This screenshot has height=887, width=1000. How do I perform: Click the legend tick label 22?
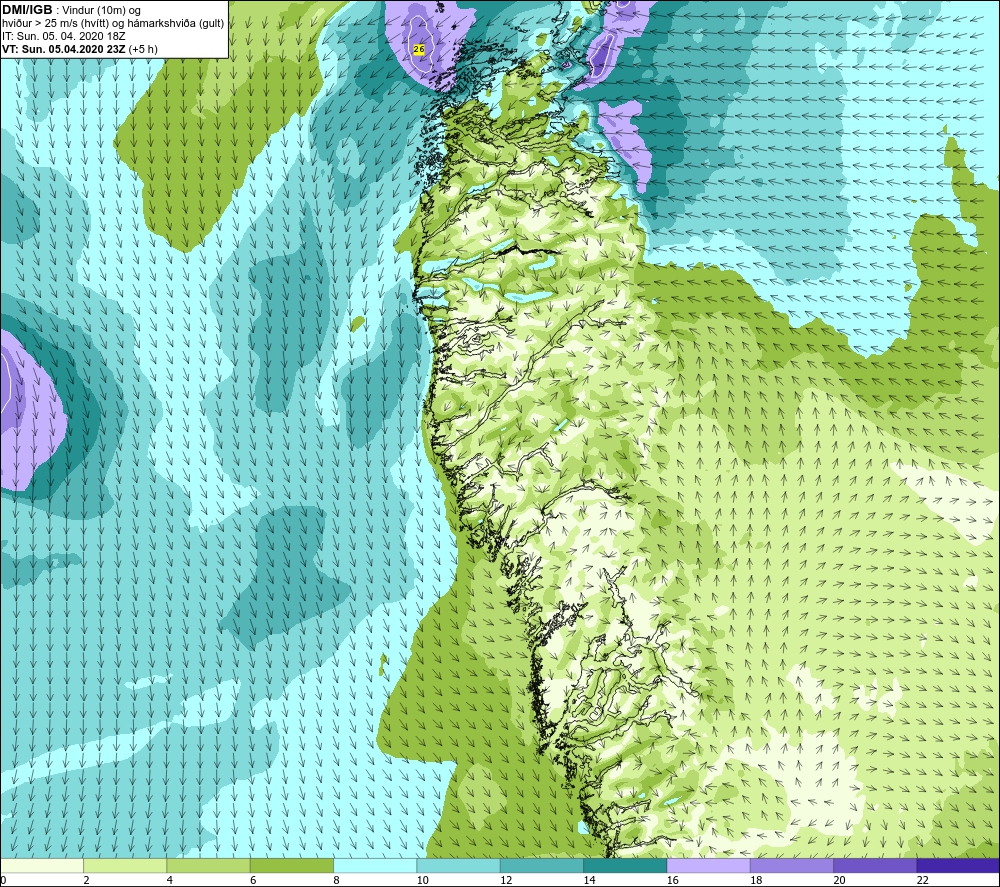(923, 880)
